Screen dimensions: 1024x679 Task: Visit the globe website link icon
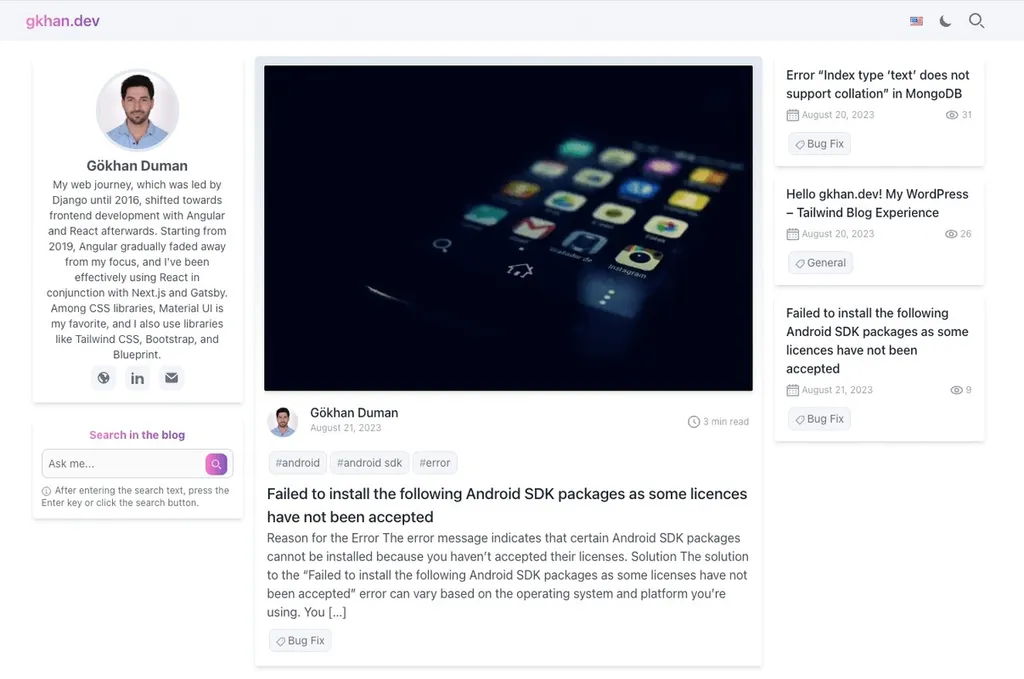tap(103, 378)
